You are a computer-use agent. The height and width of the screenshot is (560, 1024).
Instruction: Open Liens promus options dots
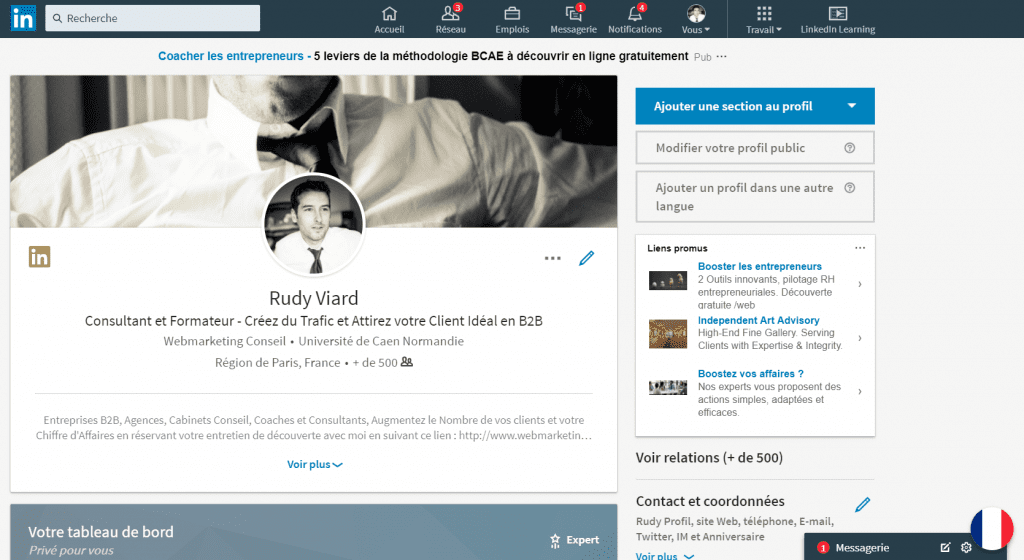point(860,248)
